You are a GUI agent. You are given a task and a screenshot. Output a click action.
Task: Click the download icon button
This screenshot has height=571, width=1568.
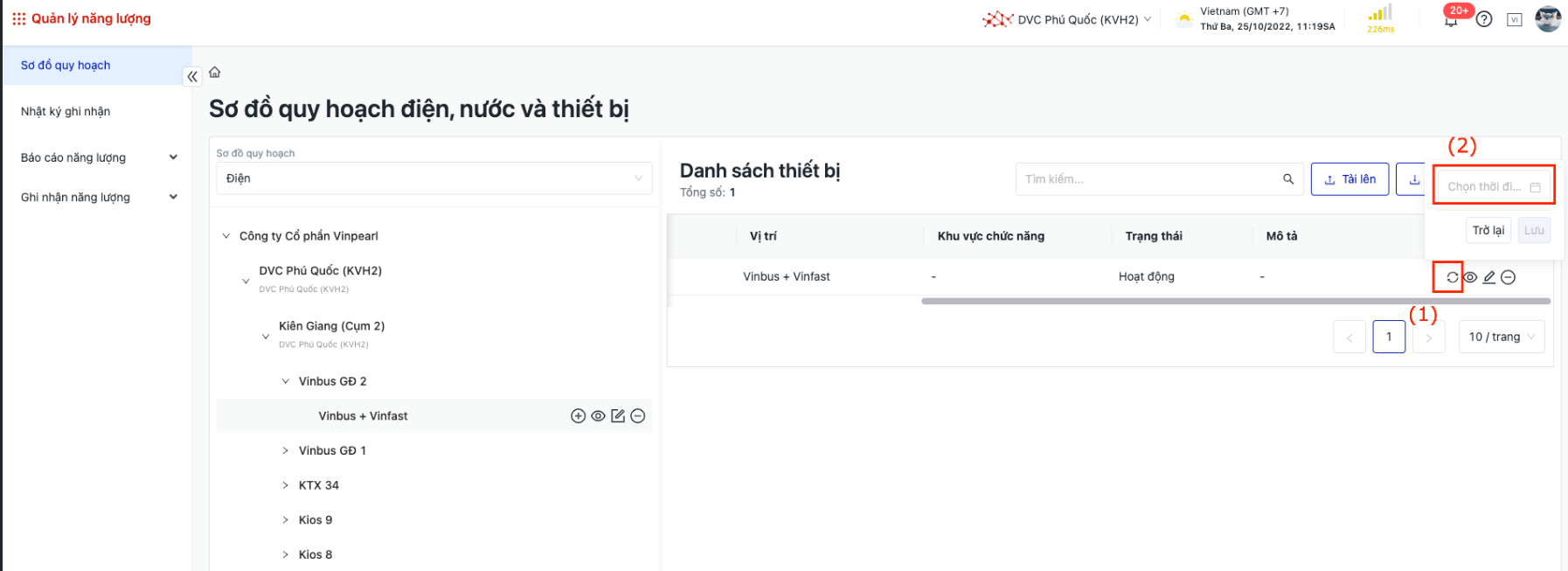pyautogui.click(x=1414, y=179)
